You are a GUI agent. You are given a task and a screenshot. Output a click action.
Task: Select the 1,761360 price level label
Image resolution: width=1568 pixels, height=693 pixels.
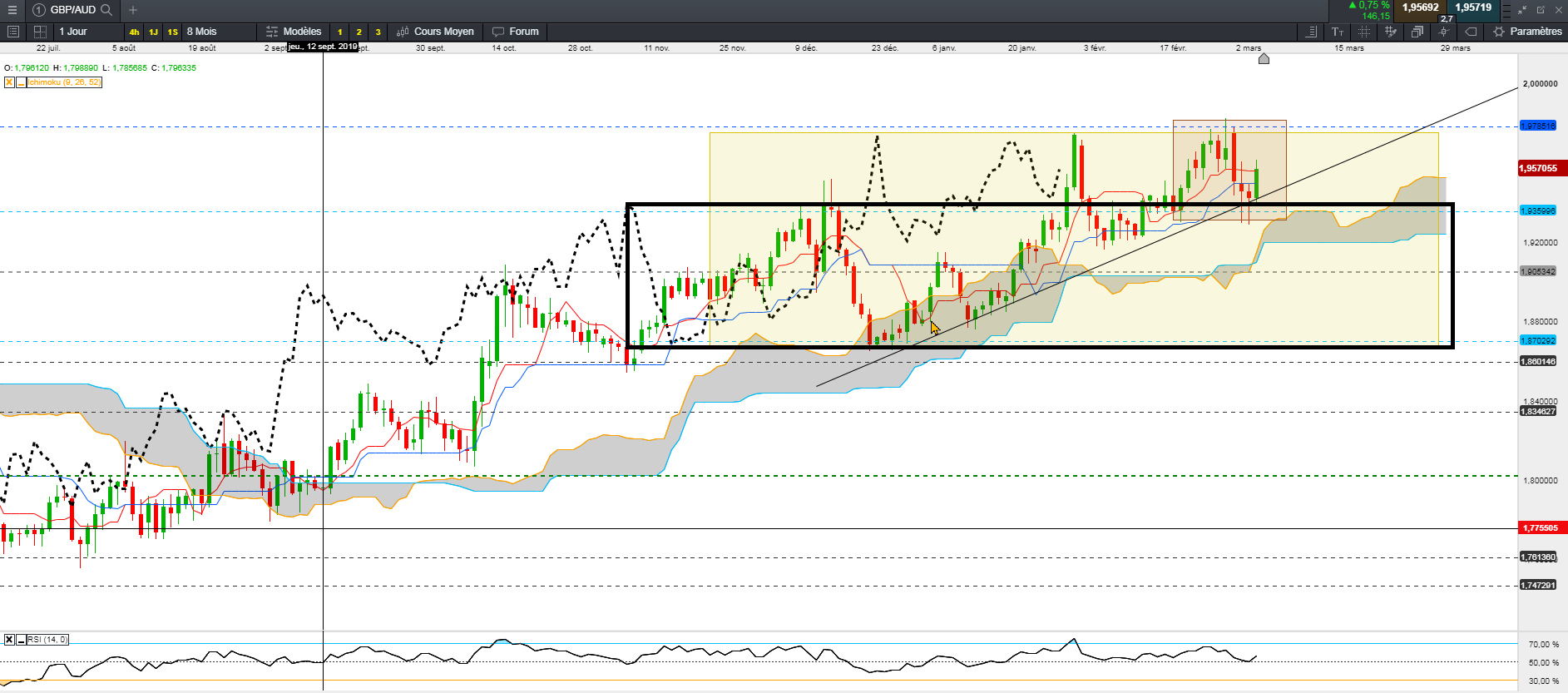(1538, 557)
